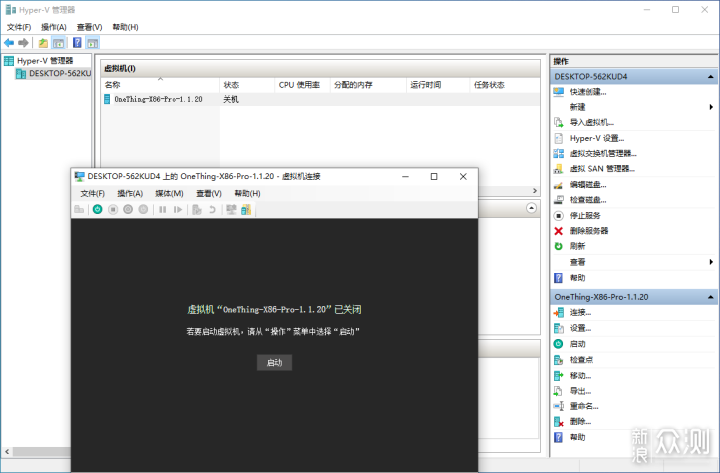Screen dimensions: 720x473
Task: Open Media menu in VM connection window
Action: [169, 193]
